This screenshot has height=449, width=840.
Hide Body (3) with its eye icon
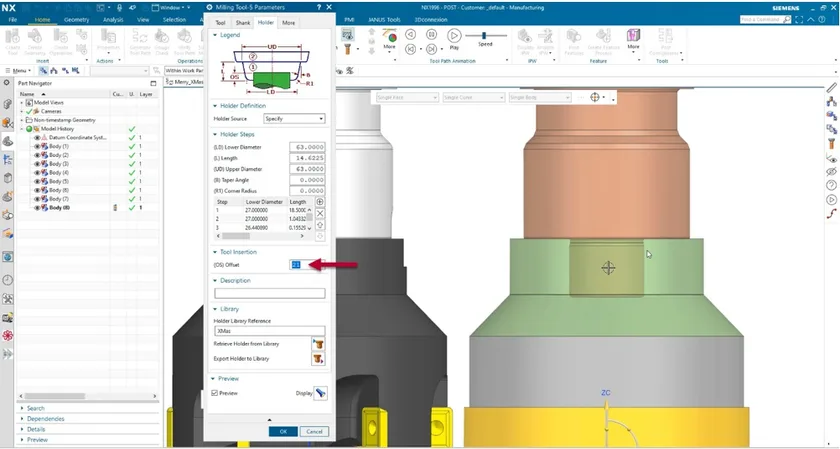coord(37,164)
